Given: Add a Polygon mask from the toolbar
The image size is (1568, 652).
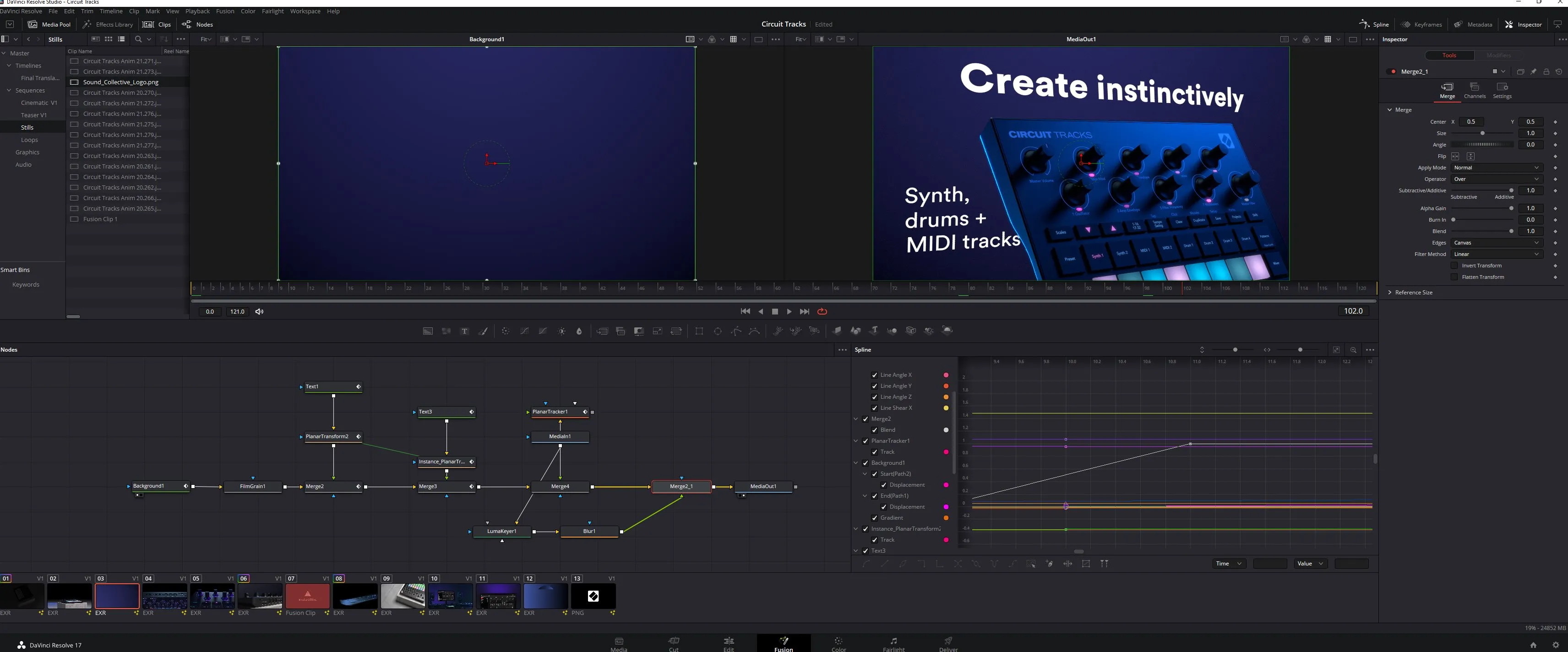Looking at the screenshot, I should point(736,331).
